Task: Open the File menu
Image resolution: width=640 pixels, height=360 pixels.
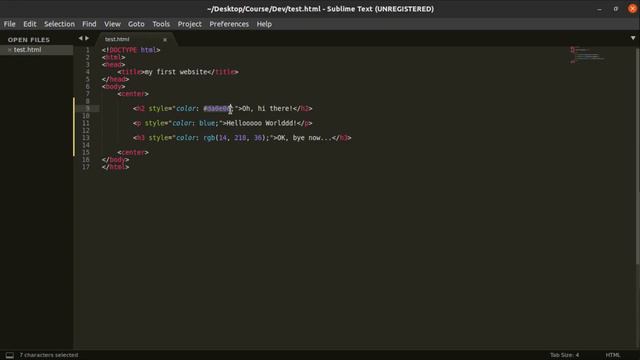Action: (x=9, y=24)
